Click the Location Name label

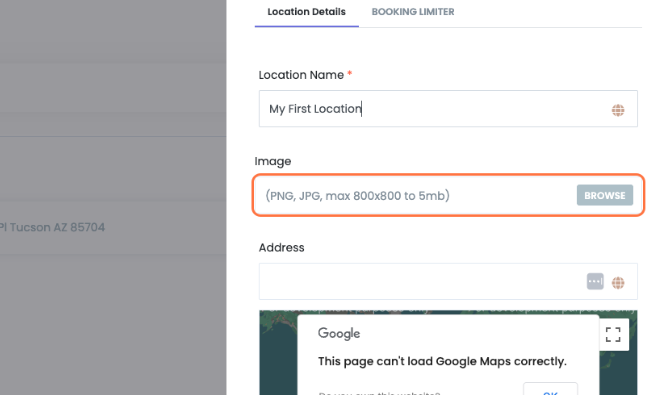[301, 75]
